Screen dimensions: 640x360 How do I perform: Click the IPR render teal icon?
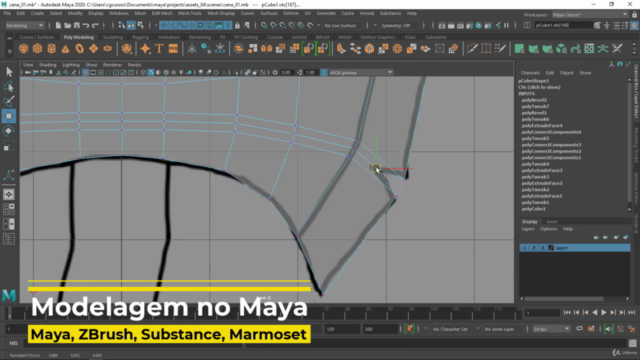(x=478, y=25)
